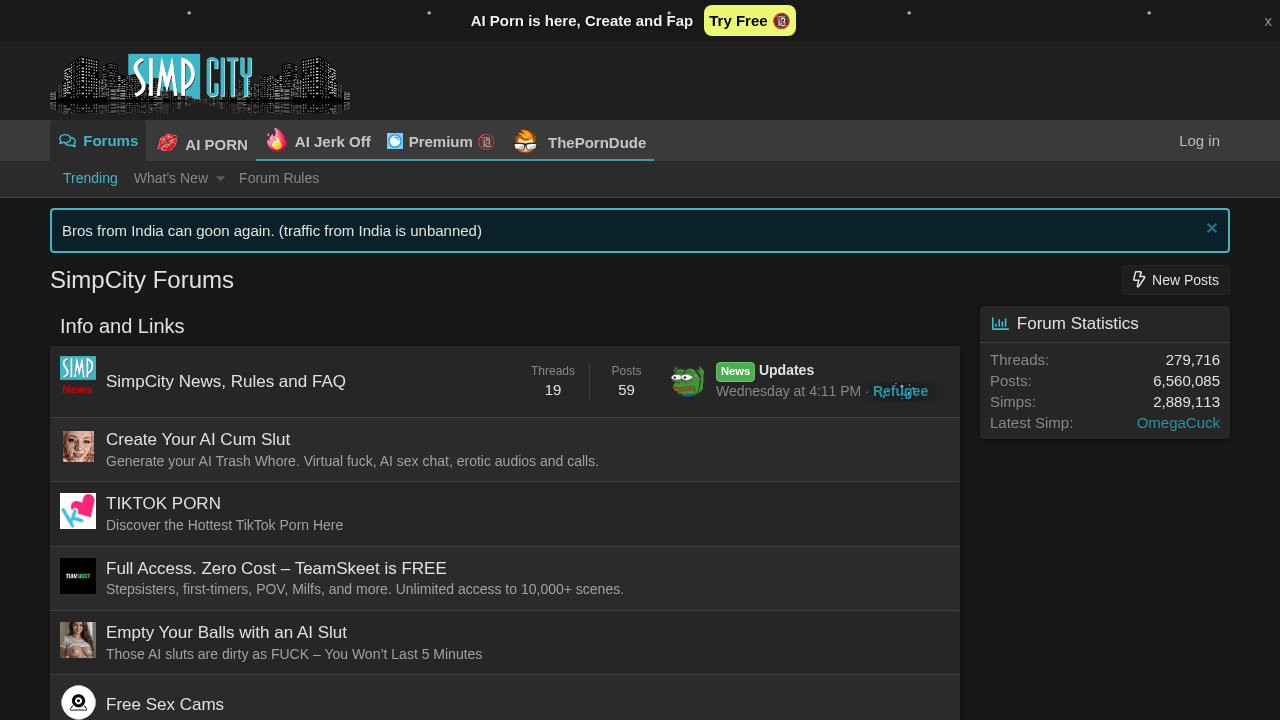Click the Try Free banner button
This screenshot has height=720, width=1280.
click(750, 20)
